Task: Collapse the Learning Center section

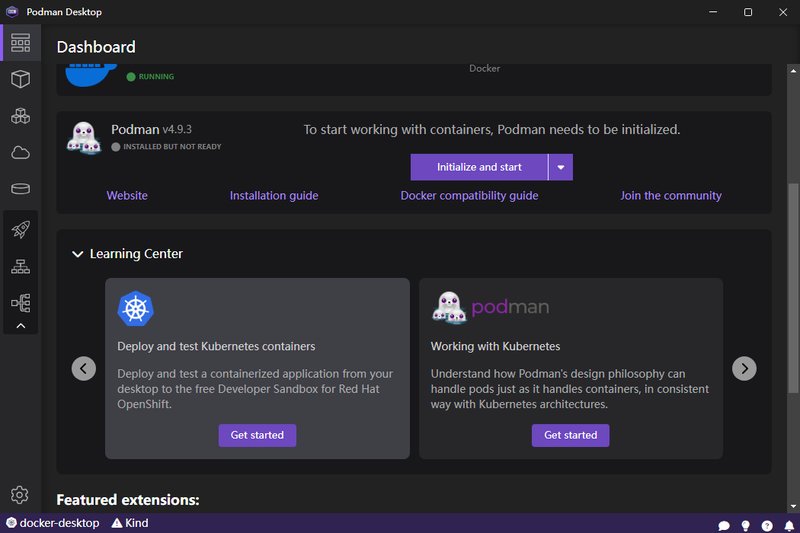Action: (x=77, y=254)
